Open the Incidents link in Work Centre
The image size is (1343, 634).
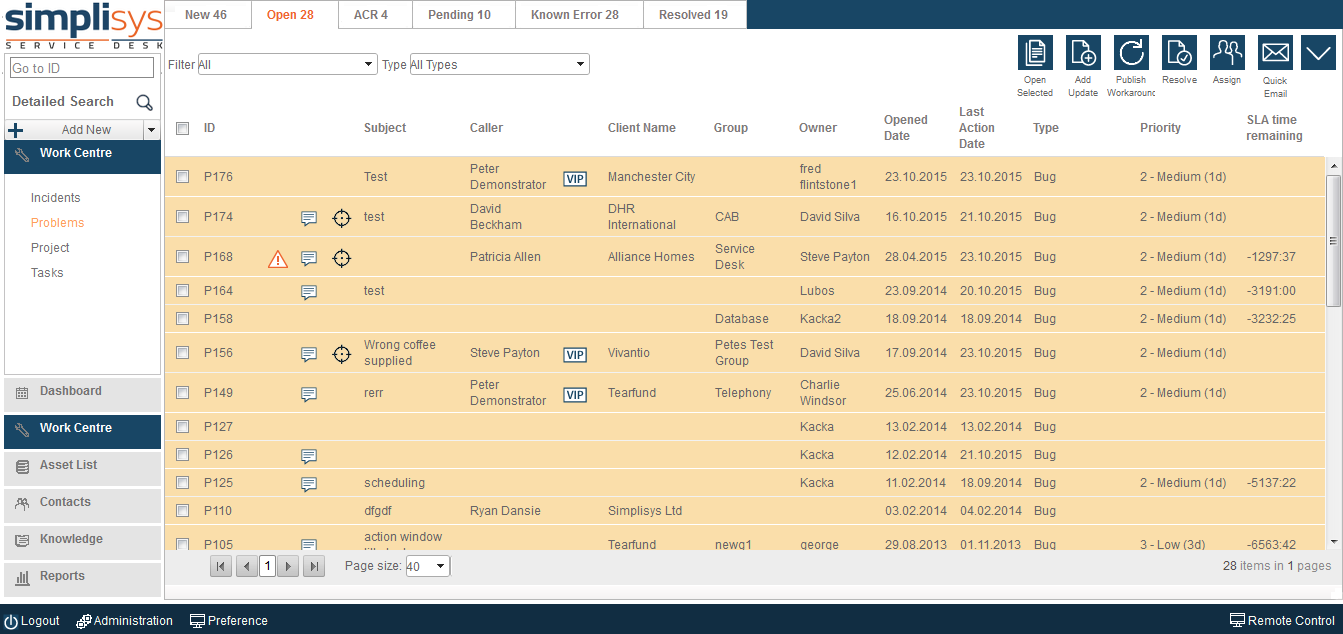click(x=55, y=197)
